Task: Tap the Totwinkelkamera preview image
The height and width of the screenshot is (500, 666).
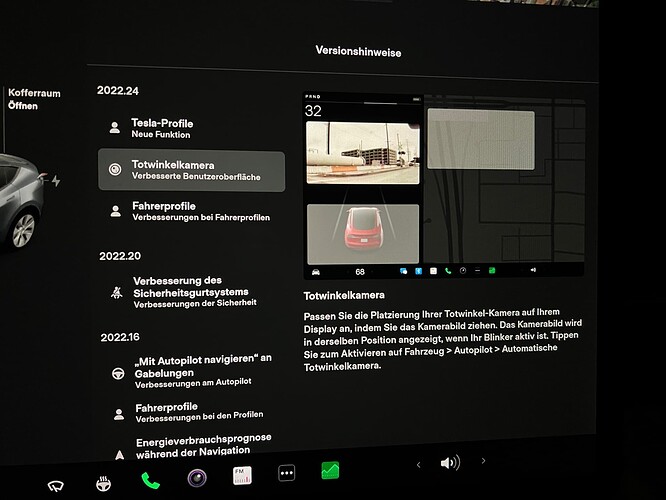Action: (x=443, y=185)
